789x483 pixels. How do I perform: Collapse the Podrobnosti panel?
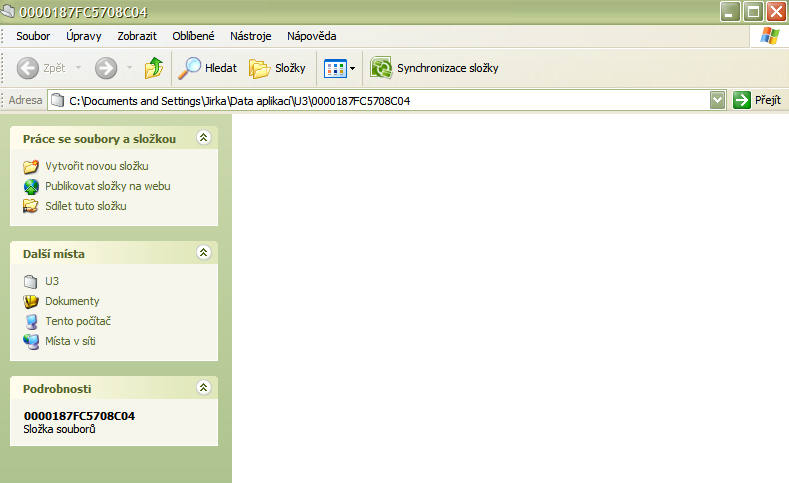203,387
